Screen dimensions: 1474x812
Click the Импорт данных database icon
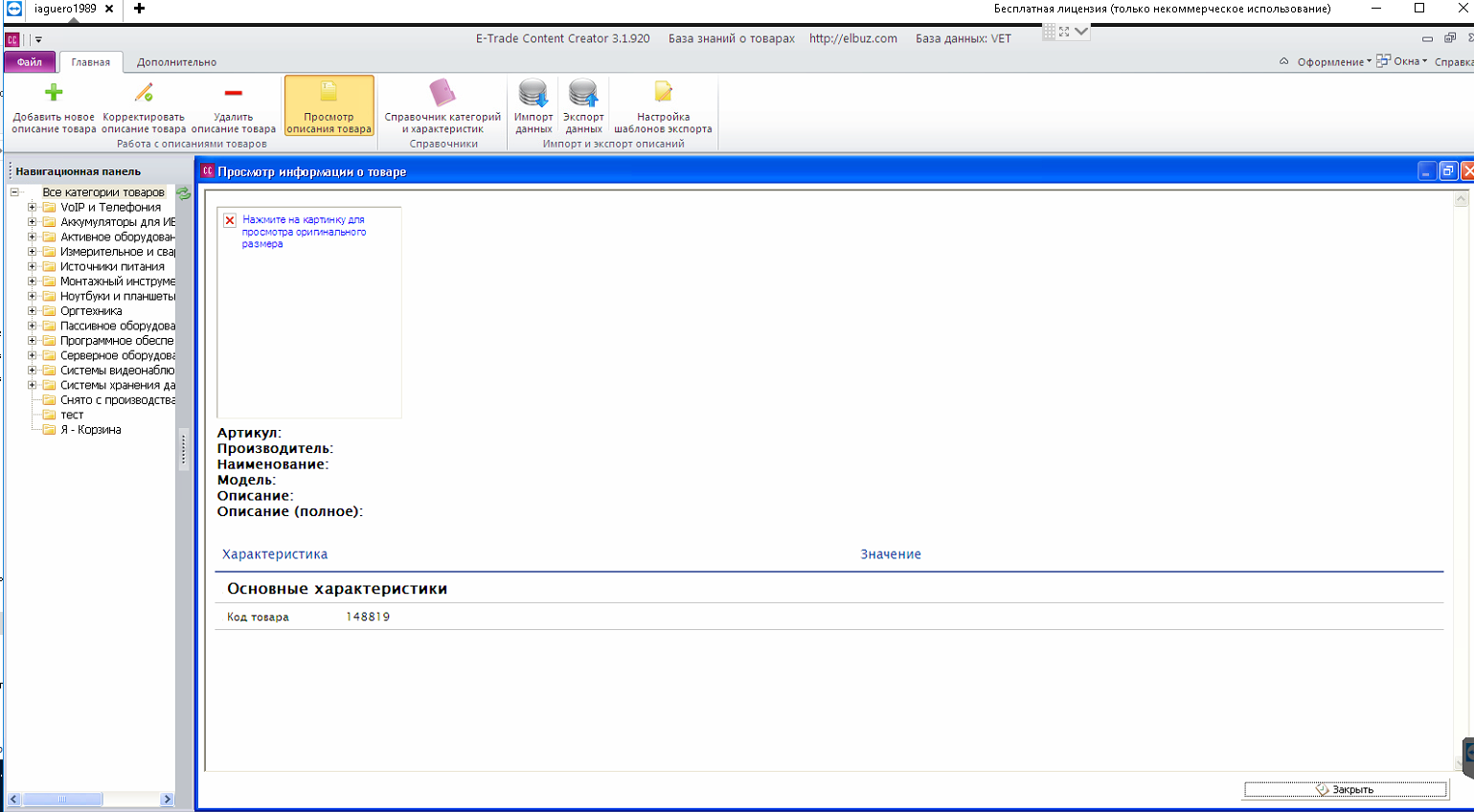pos(533,93)
